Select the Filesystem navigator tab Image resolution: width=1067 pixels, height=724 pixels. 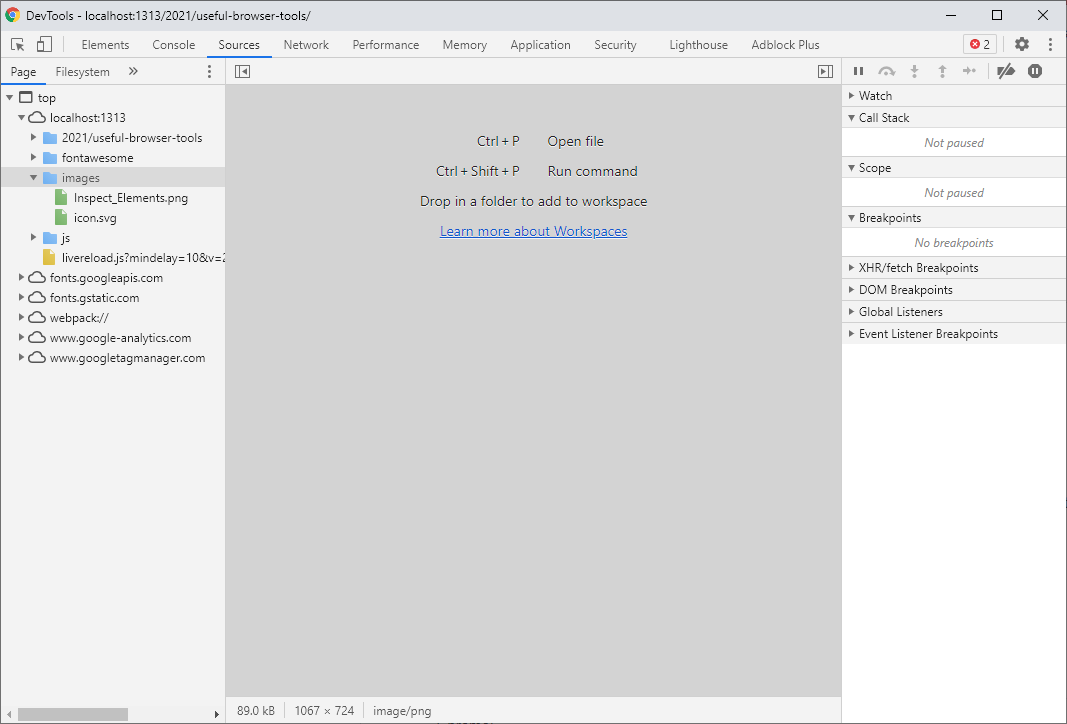point(82,71)
